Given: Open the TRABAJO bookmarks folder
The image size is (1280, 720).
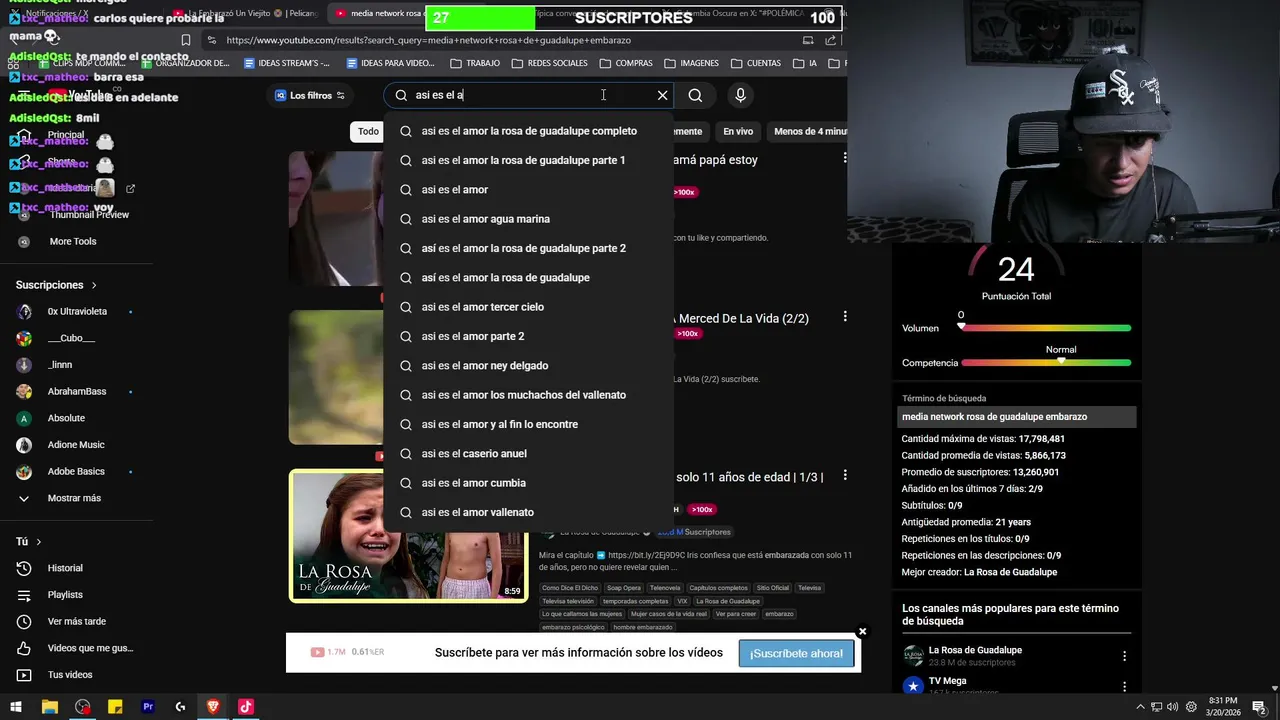Looking at the screenshot, I should pyautogui.click(x=475, y=63).
